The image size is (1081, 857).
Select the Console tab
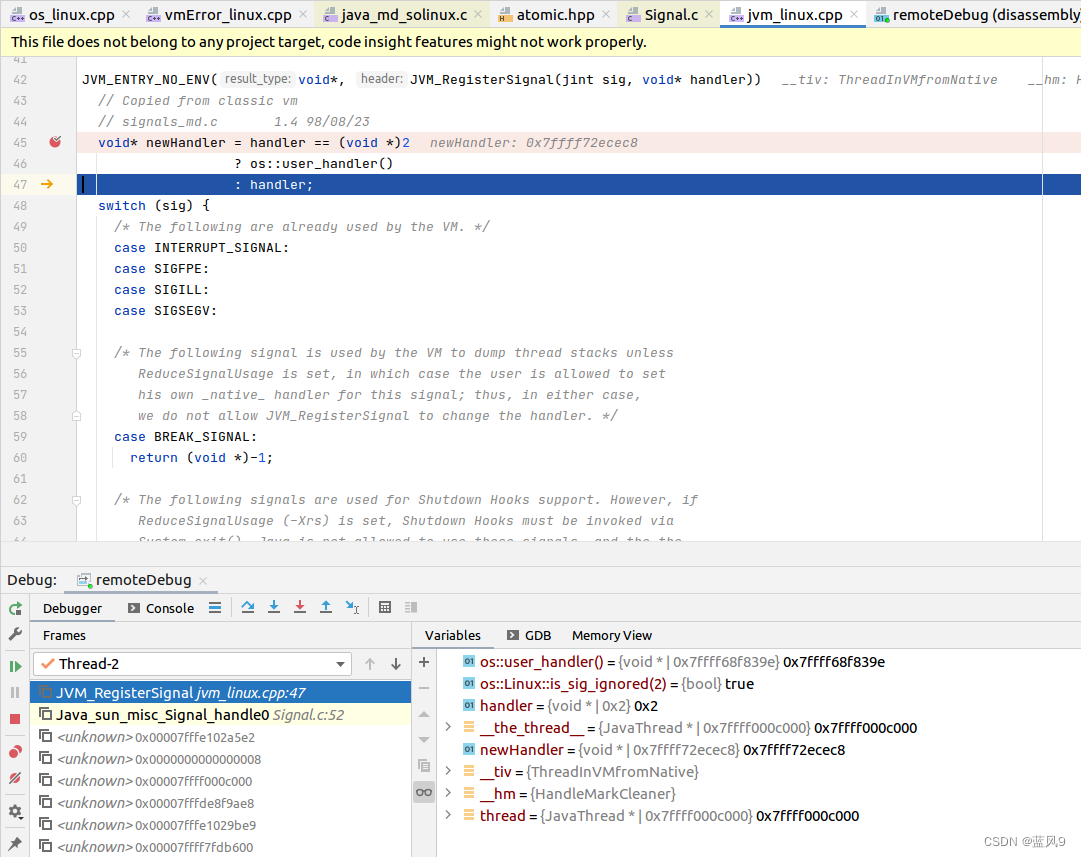161,608
